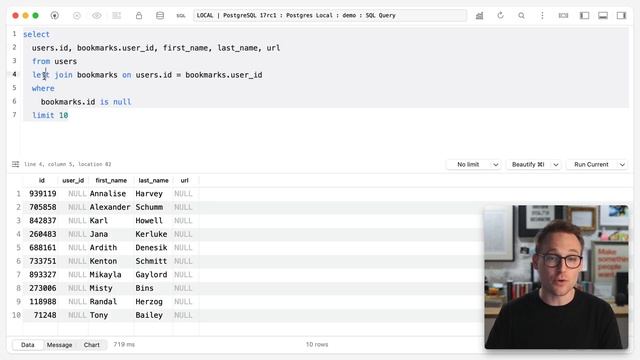
Task: Click the greyed-out circle icon next to the eye
Action: 77,16
